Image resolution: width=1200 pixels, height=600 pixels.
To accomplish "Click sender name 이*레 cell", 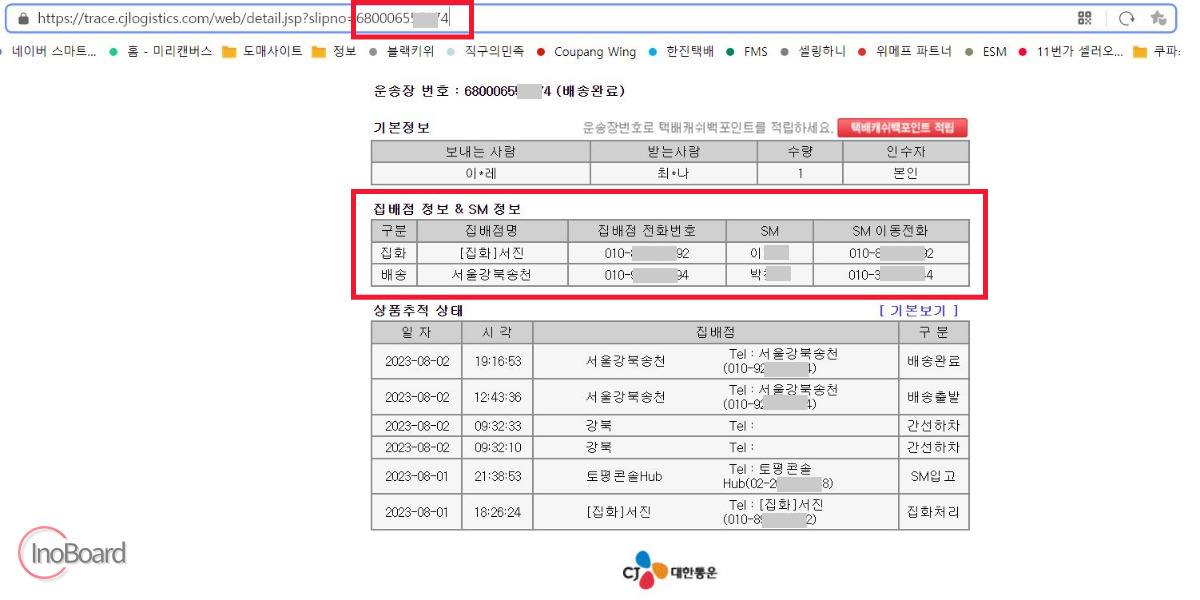I will click(x=481, y=173).
